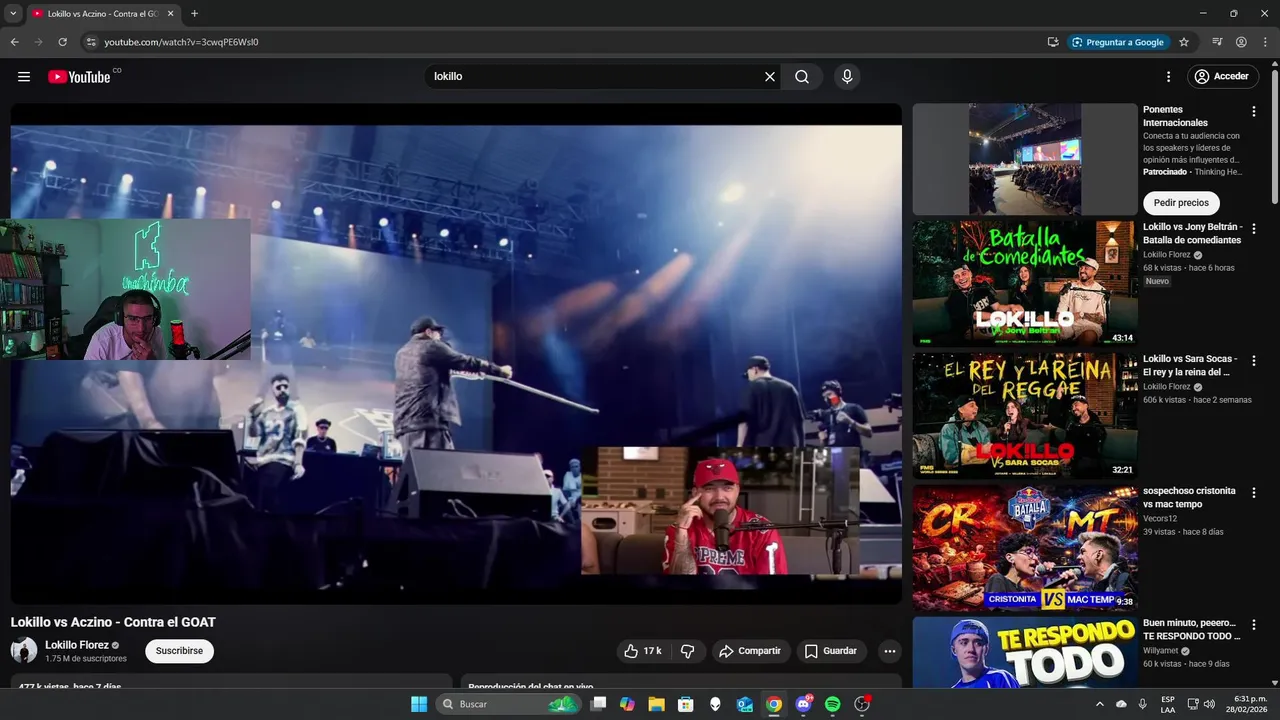Open the app right of Spotify on taskbar
1280x720 pixels.
pos(862,704)
